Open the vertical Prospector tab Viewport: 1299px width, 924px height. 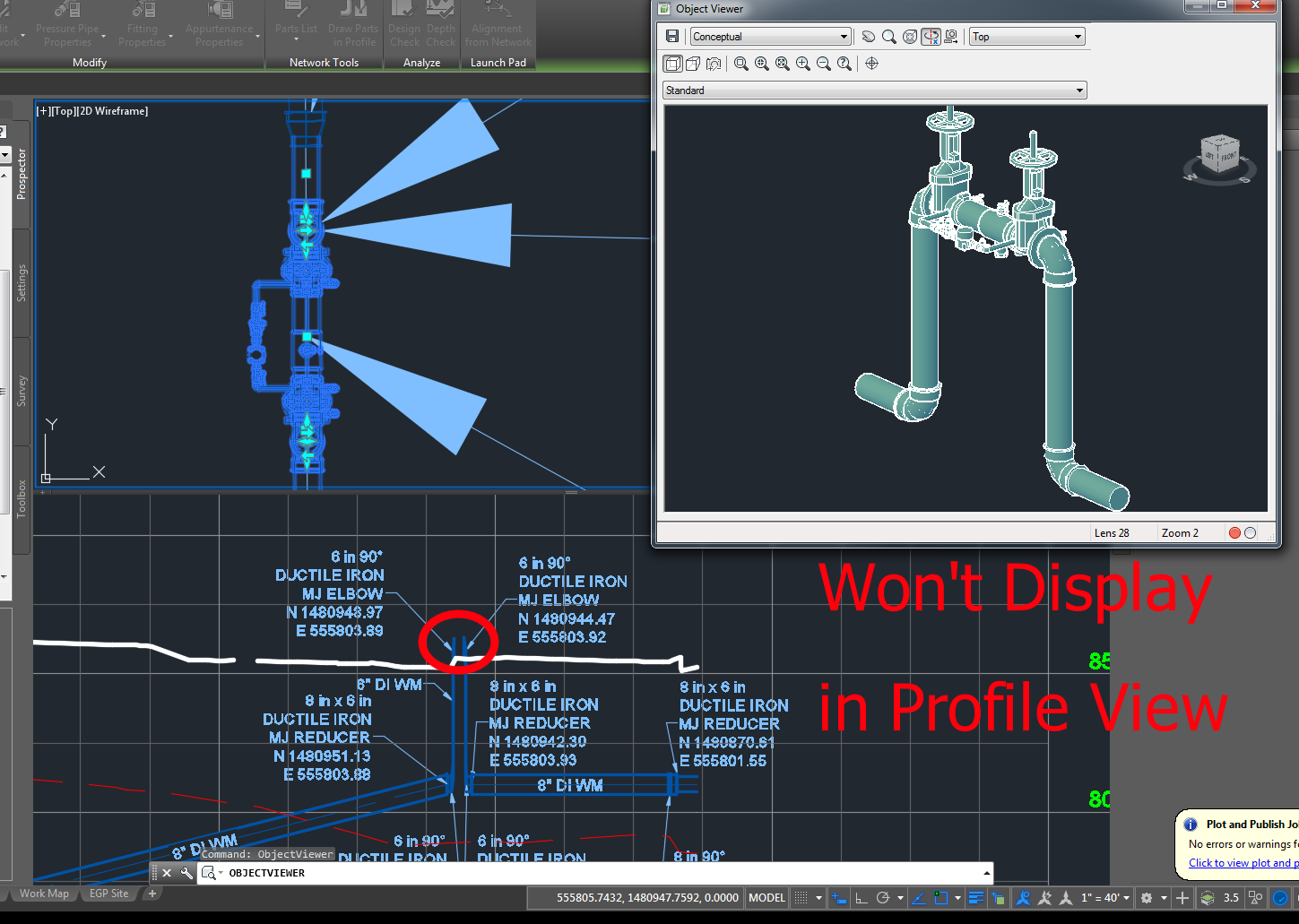pyautogui.click(x=22, y=174)
